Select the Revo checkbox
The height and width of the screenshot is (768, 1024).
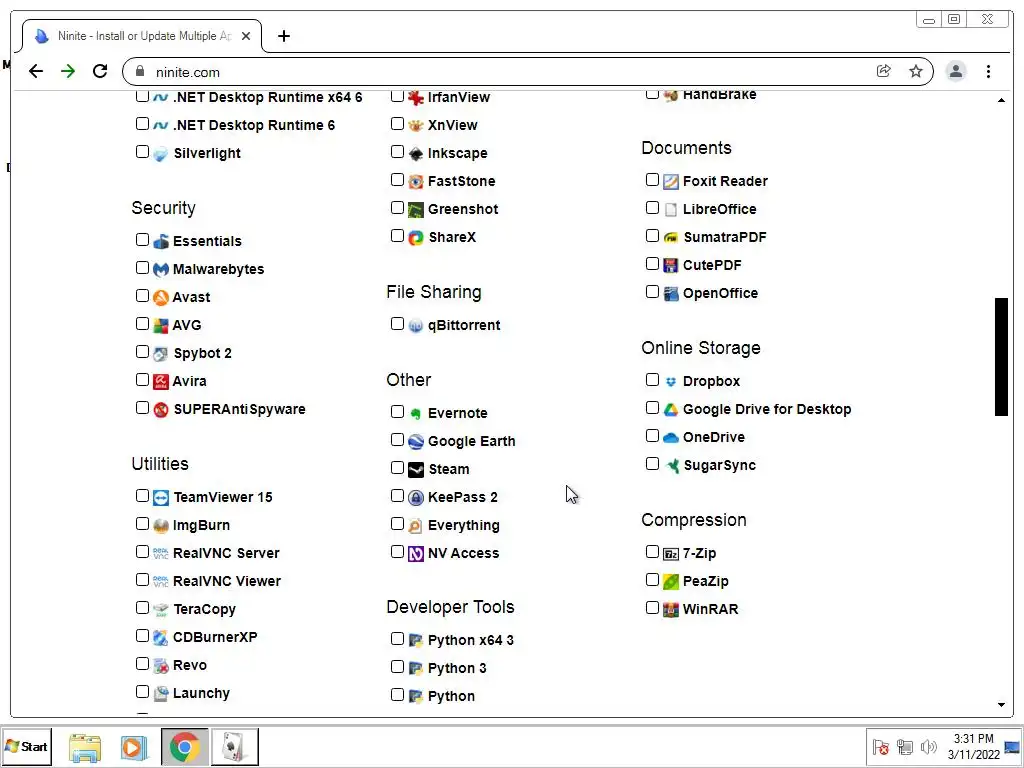click(x=142, y=664)
